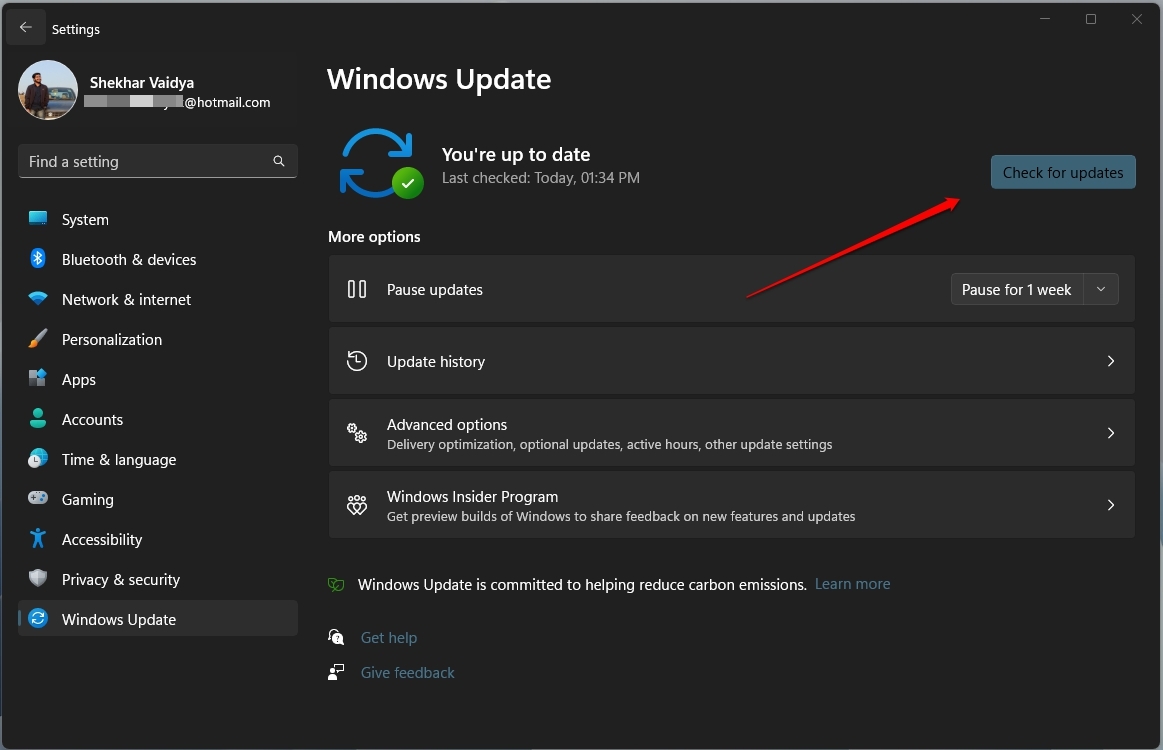Image resolution: width=1163 pixels, height=750 pixels.
Task: Go to Bluetooth & devices label
Action: (x=129, y=260)
